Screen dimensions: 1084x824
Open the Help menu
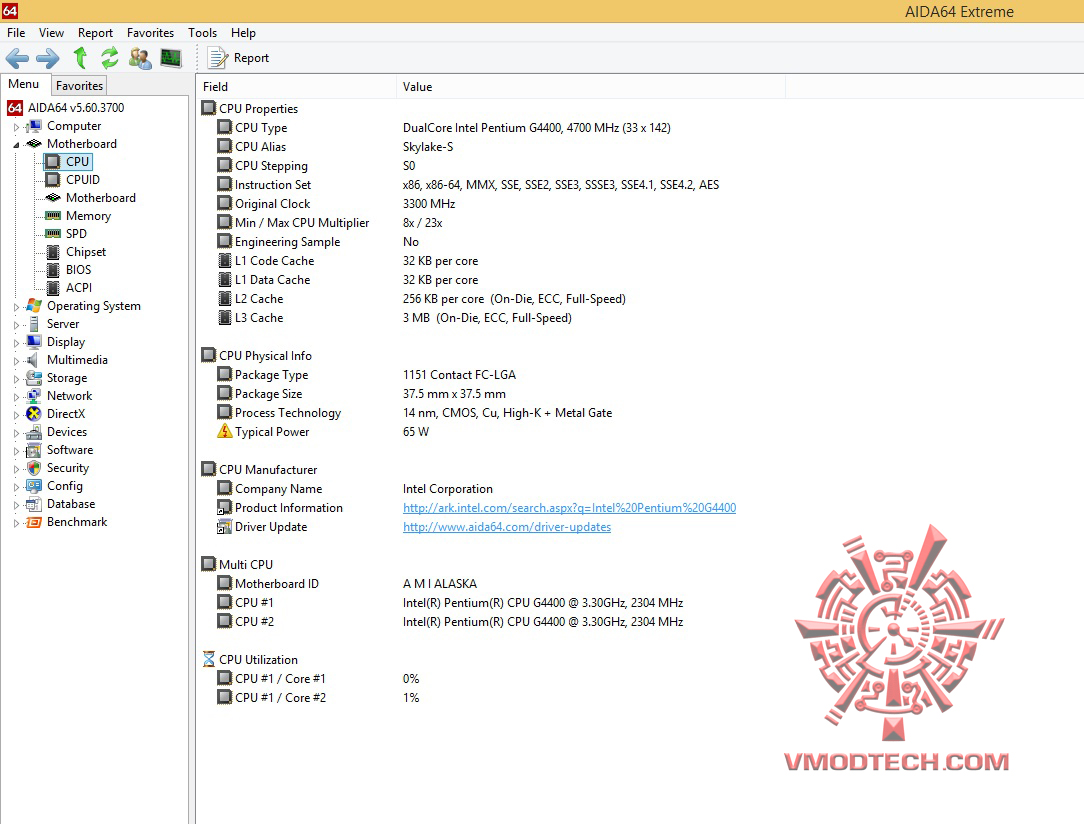click(243, 32)
